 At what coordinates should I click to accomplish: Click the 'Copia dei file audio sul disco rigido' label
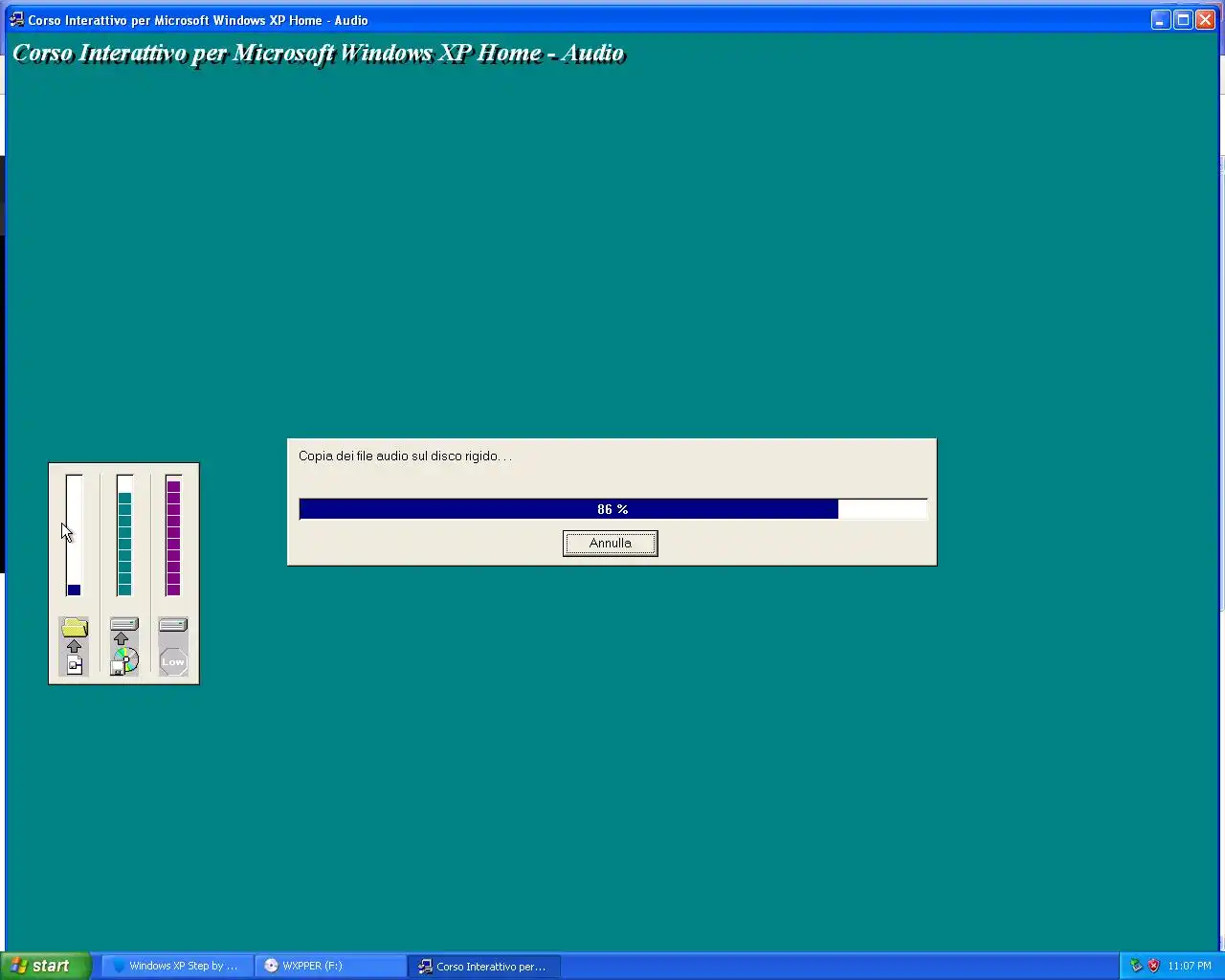coord(405,457)
